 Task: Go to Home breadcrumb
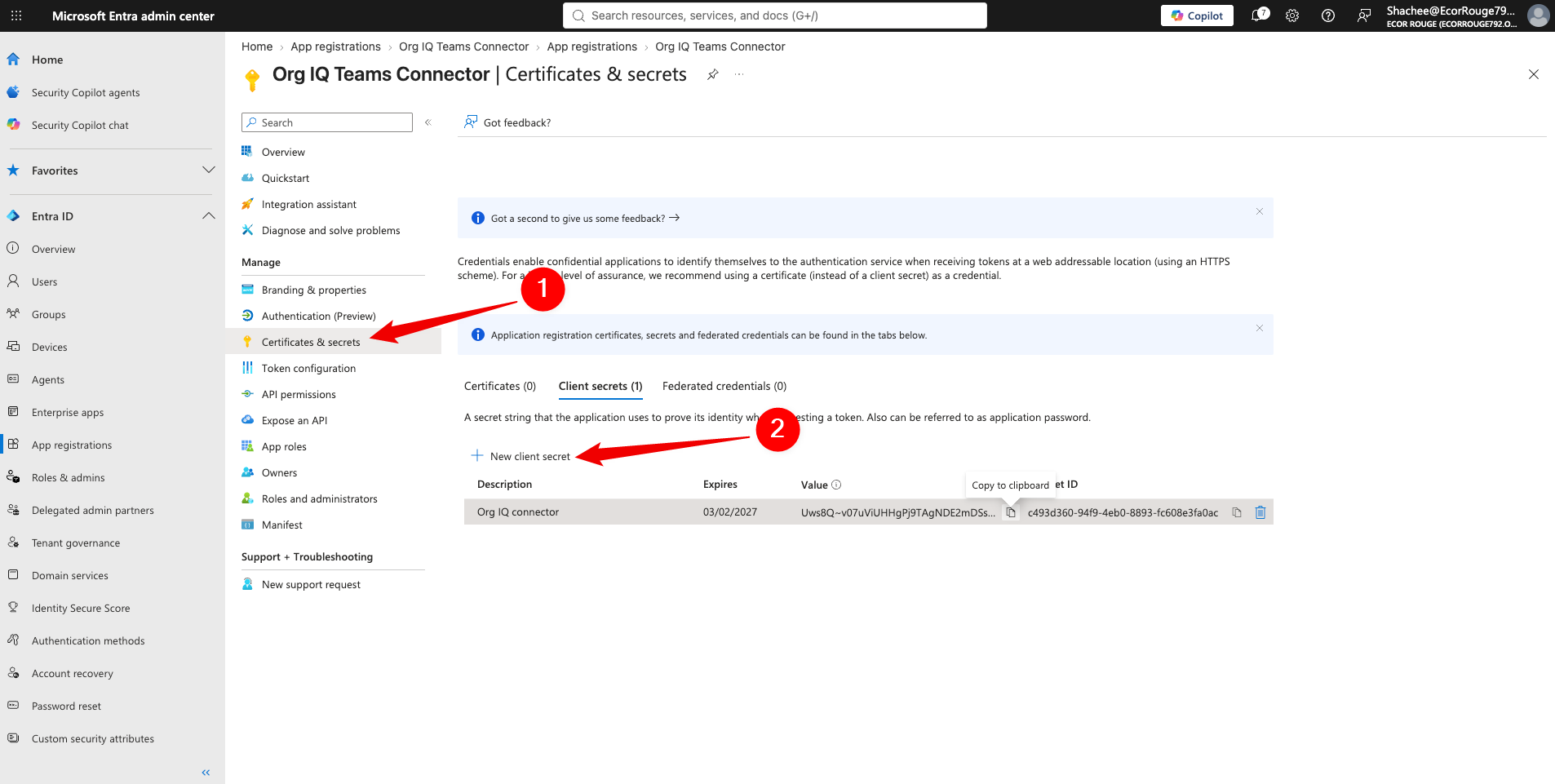257,47
